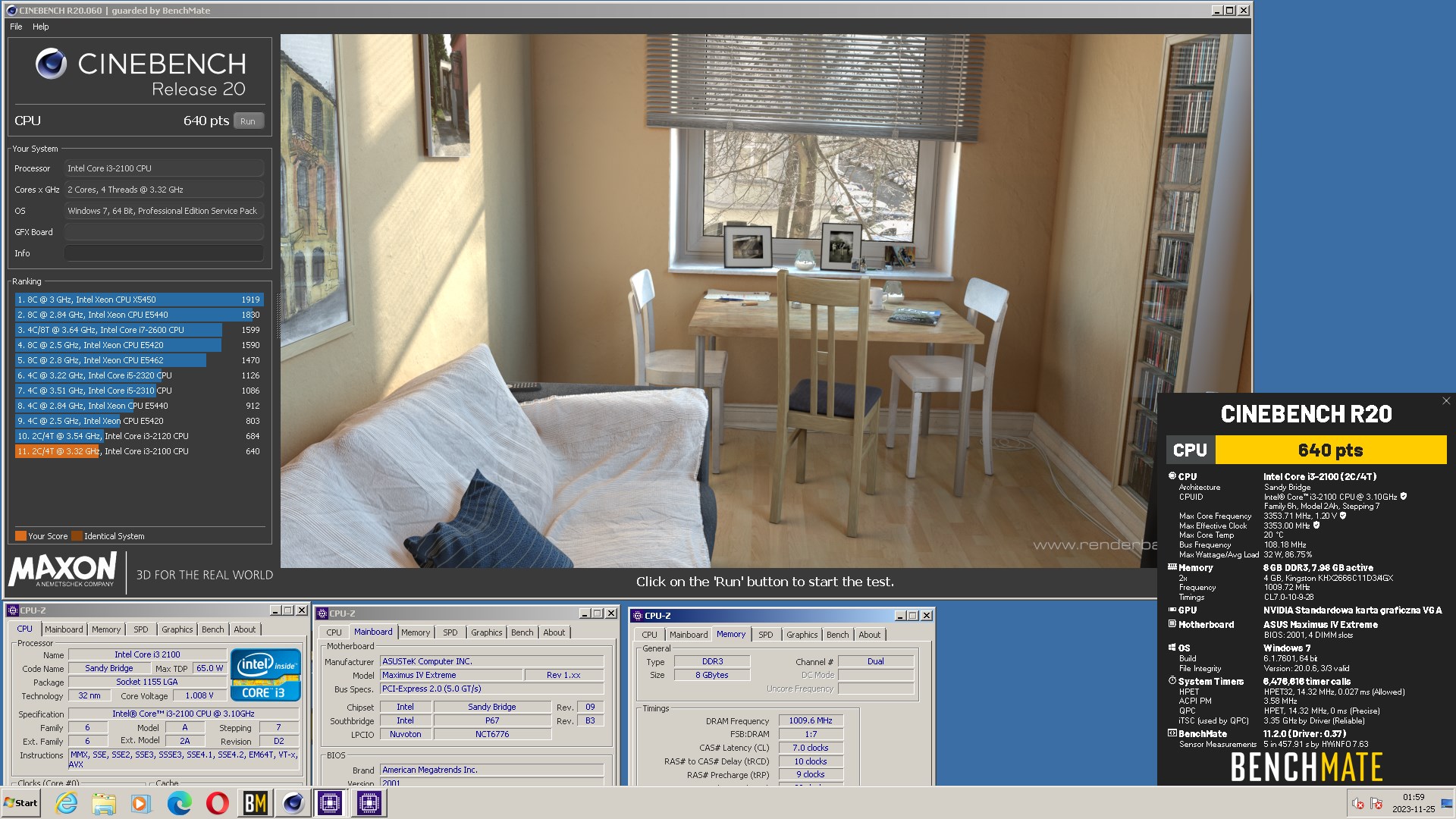
Task: Click the Max Core Frequency verification icon
Action: click(x=1343, y=516)
